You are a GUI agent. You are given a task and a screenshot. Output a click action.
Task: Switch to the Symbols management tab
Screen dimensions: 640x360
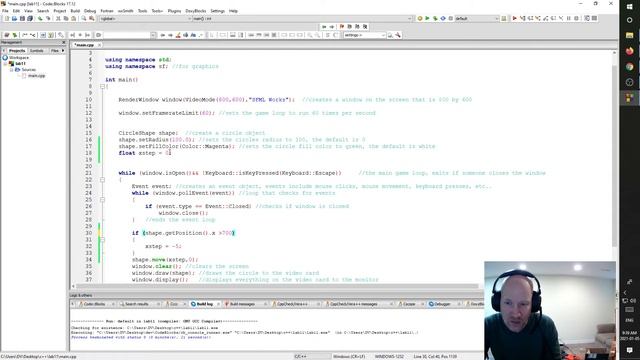coord(37,51)
